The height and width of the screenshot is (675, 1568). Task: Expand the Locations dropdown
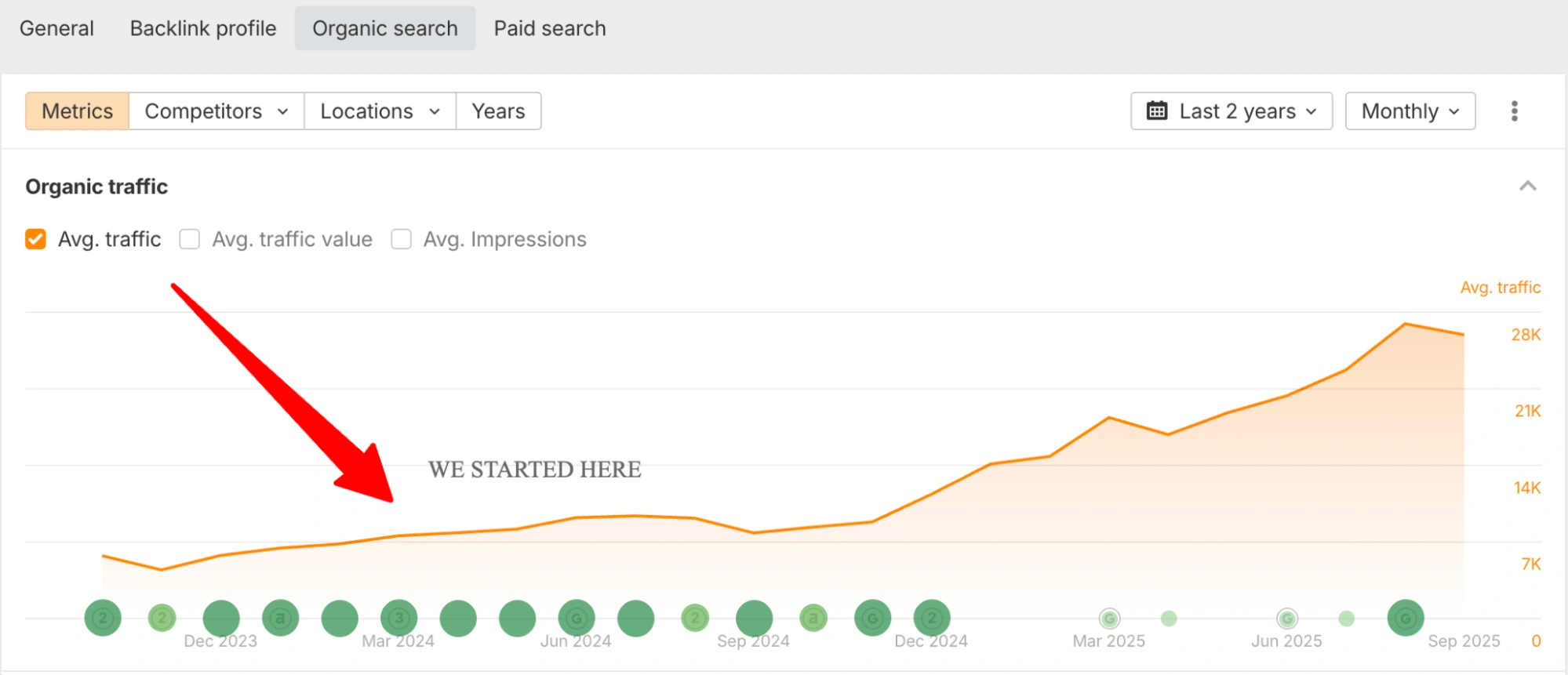click(x=380, y=111)
